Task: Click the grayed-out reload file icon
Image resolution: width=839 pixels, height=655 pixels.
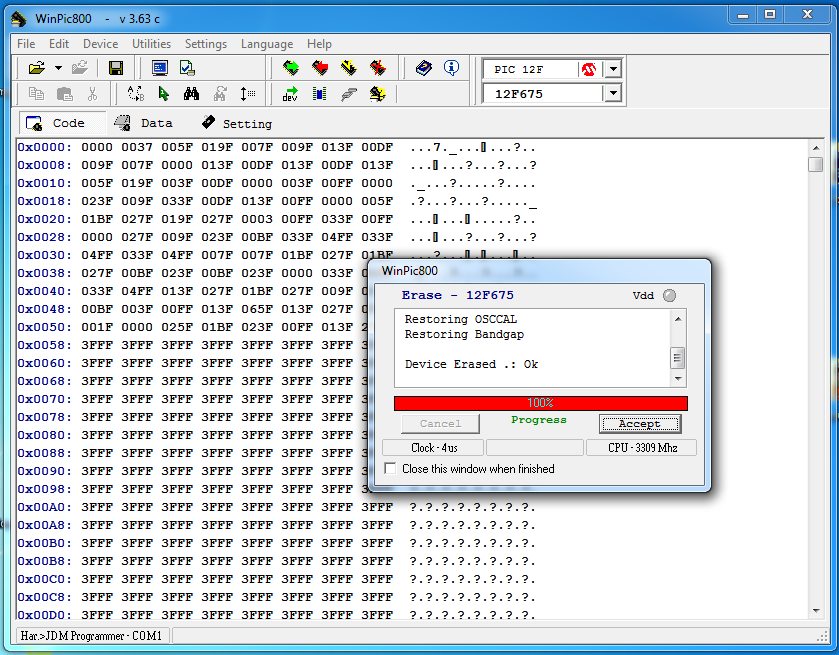Action: 80,68
